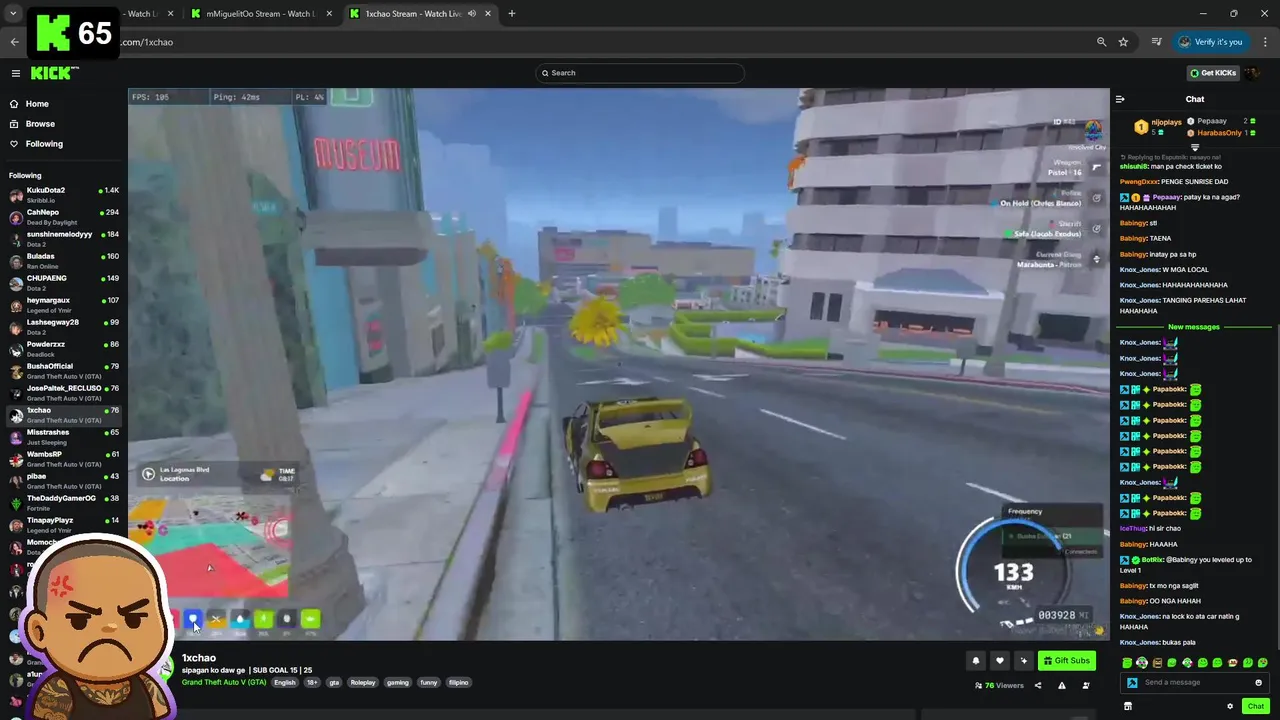
Task: Toggle the follow heart icon
Action: tap(999, 660)
